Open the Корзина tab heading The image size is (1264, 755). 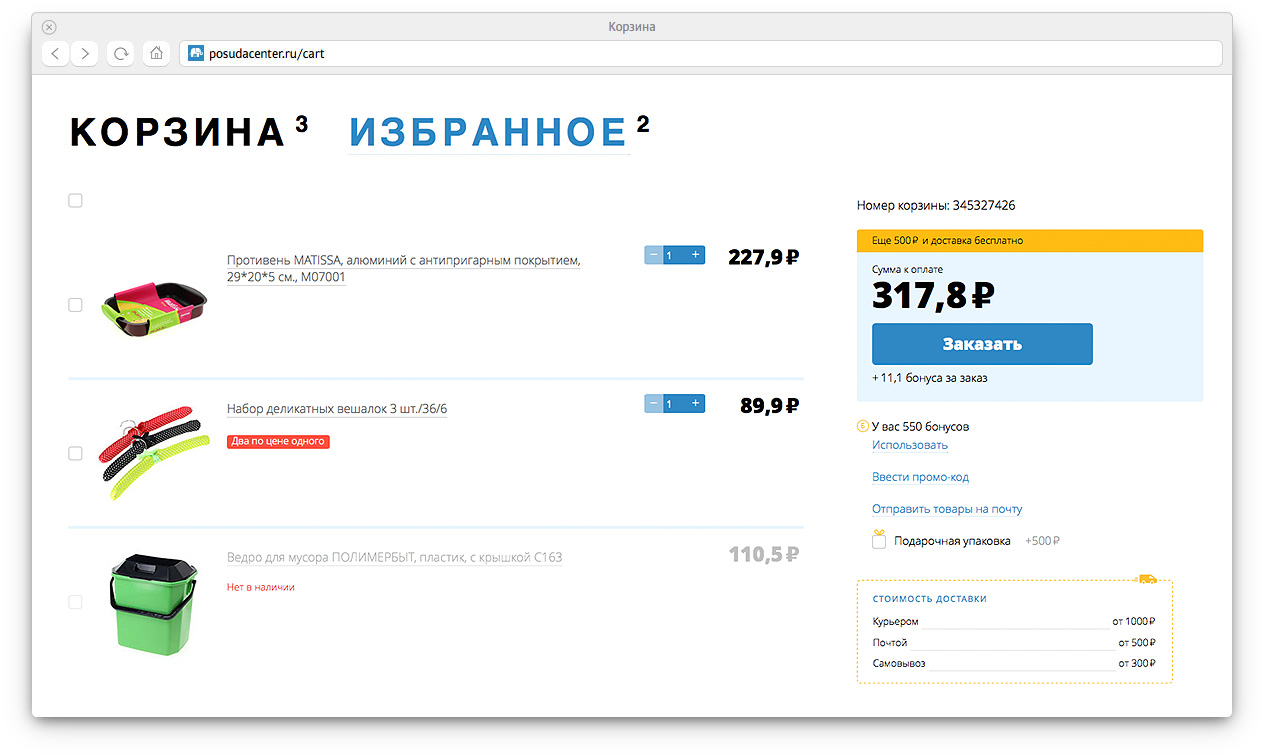pyautogui.click(x=178, y=133)
